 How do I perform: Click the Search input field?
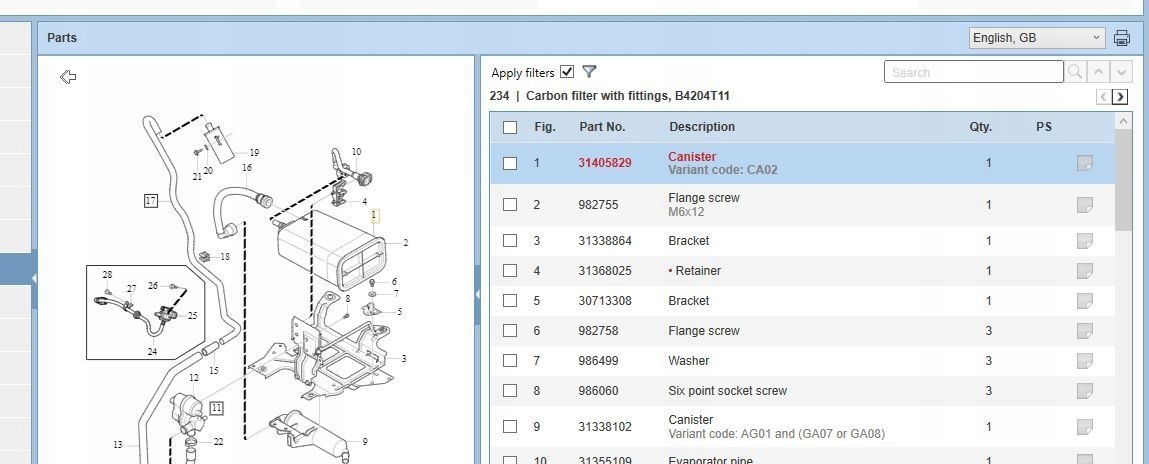(x=974, y=72)
